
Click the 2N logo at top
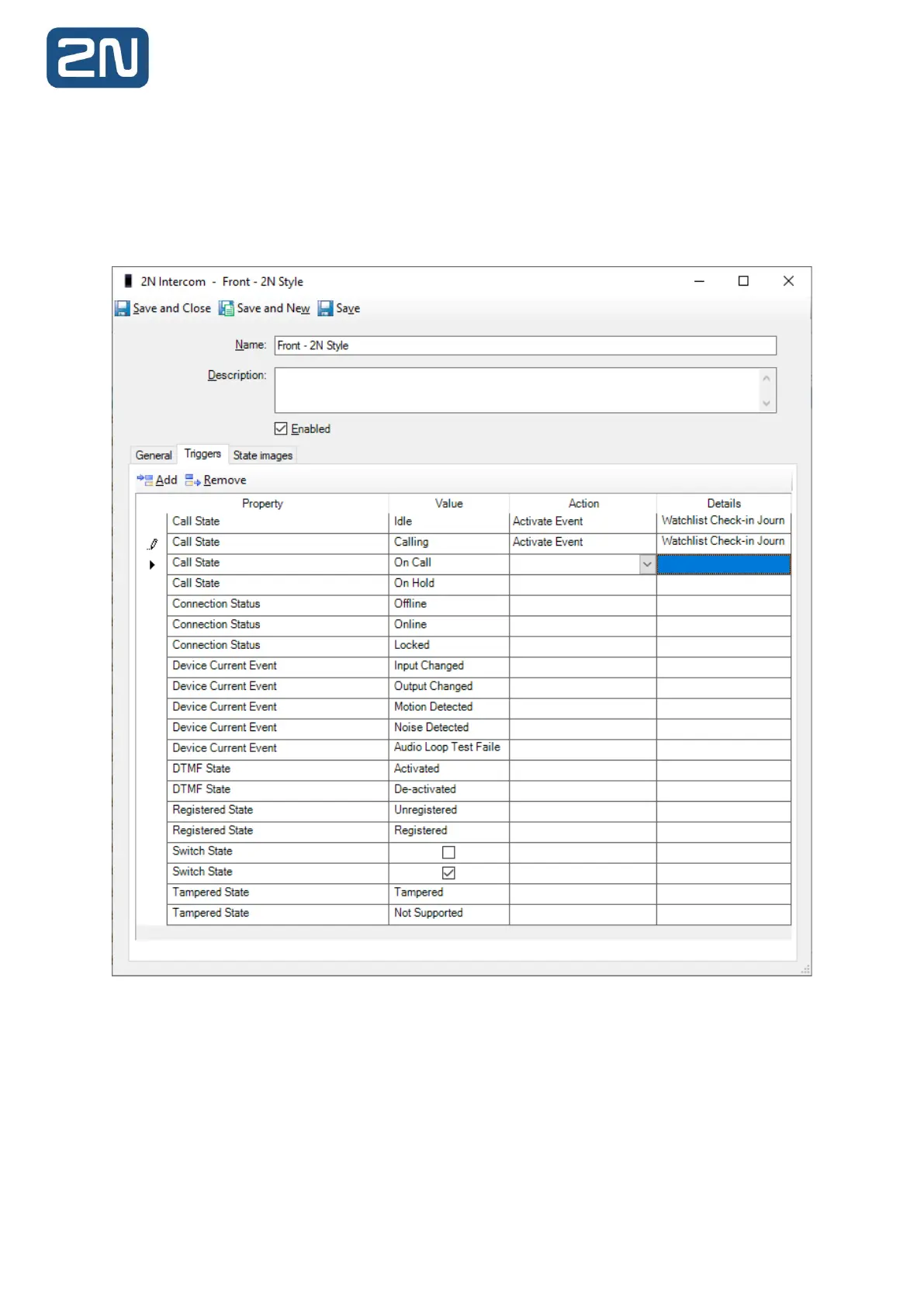pos(98,58)
